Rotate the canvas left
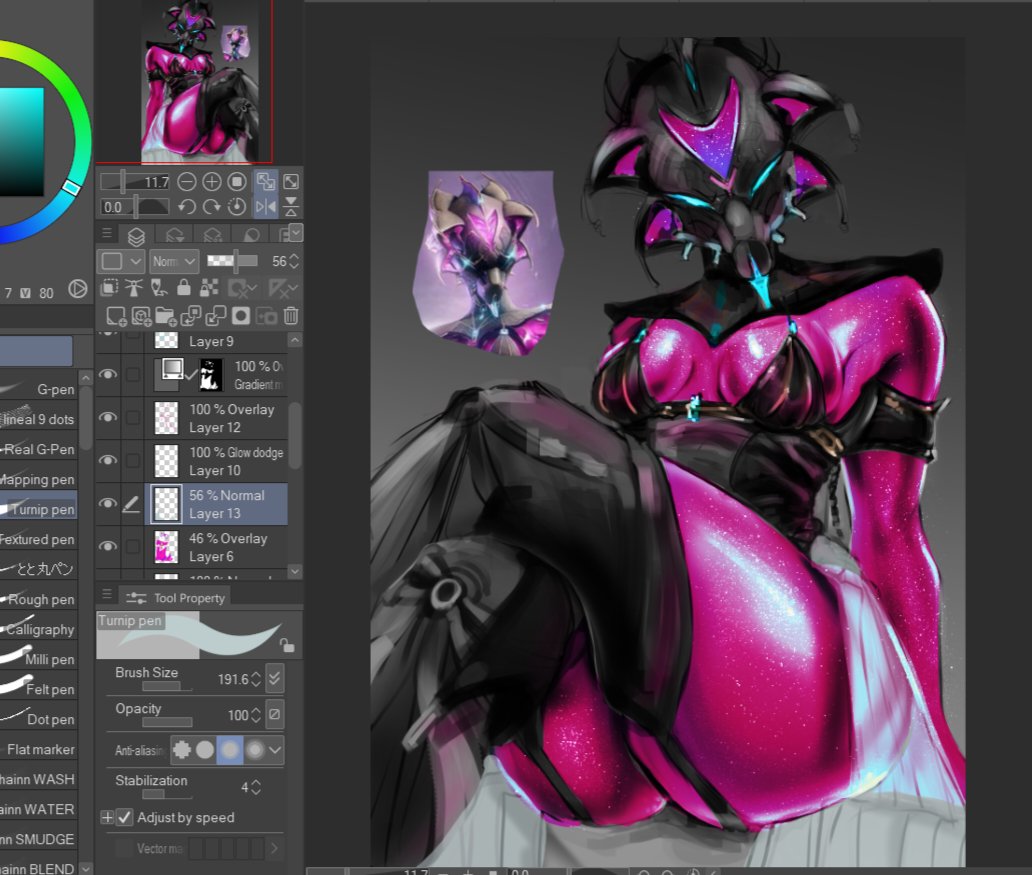Viewport: 1032px width, 875px height. click(186, 207)
